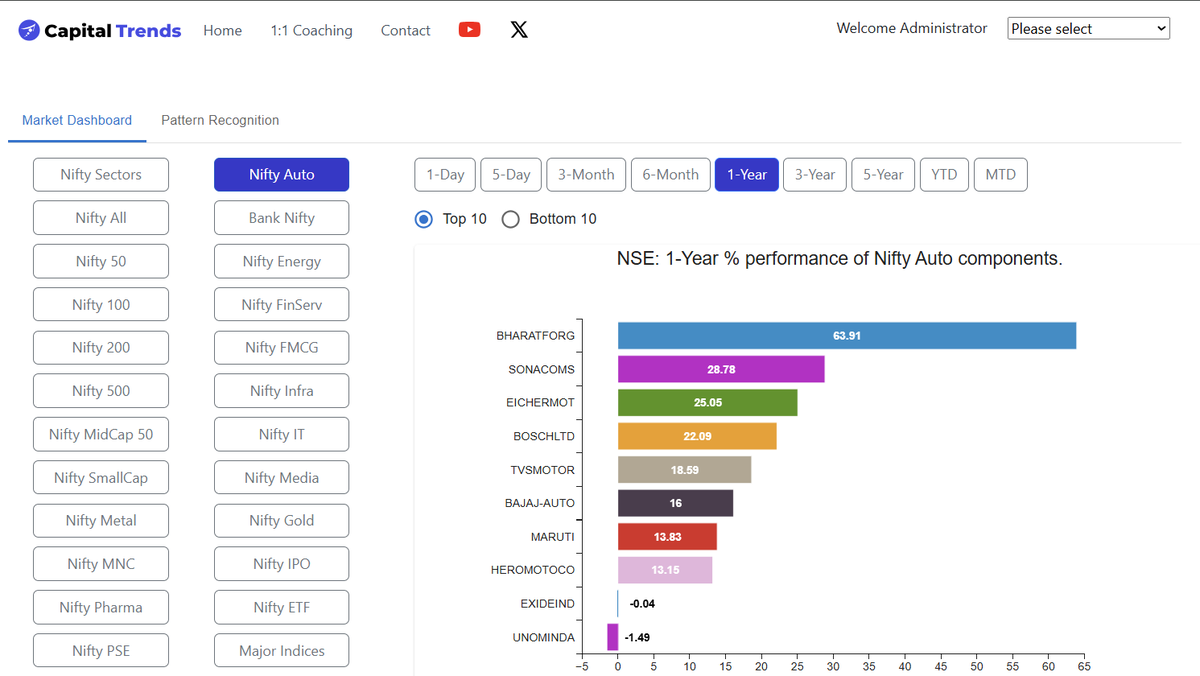Screen dimensions: 1200x676
Task: Click the BOSCHLTD 22.09 bar
Action: (x=697, y=436)
